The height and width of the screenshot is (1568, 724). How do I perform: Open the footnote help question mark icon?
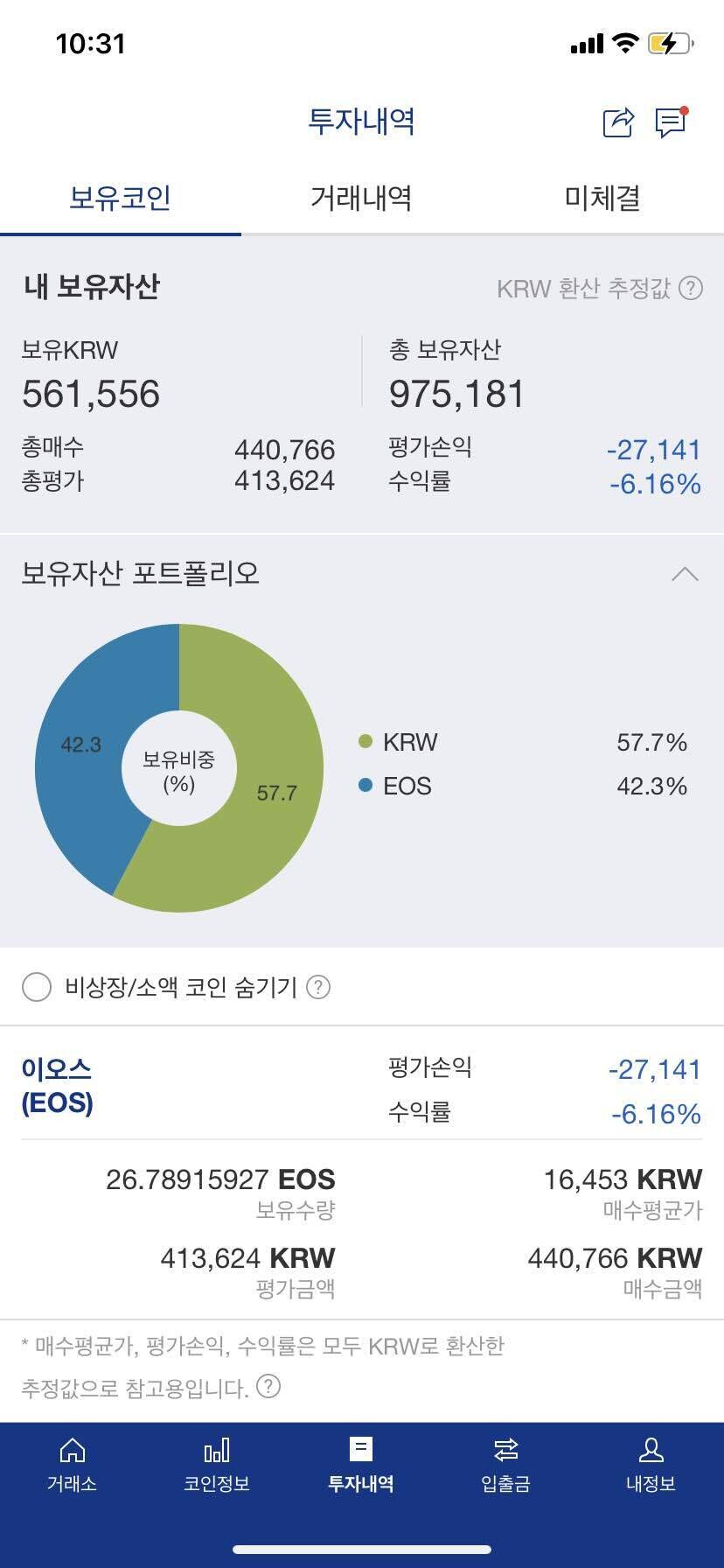coord(270,1387)
